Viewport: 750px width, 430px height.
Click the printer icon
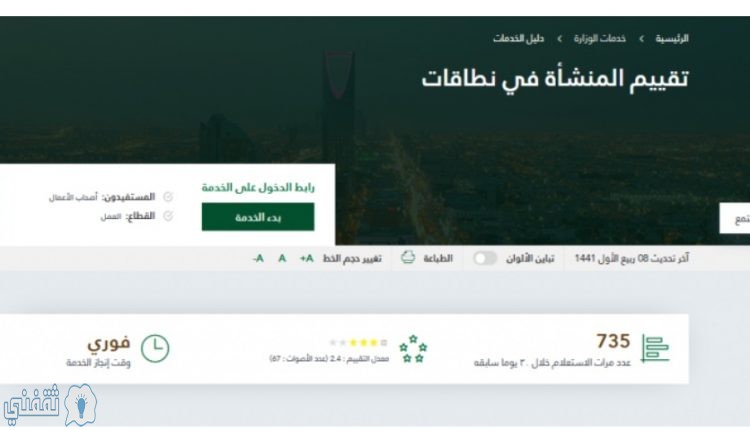(x=408, y=257)
